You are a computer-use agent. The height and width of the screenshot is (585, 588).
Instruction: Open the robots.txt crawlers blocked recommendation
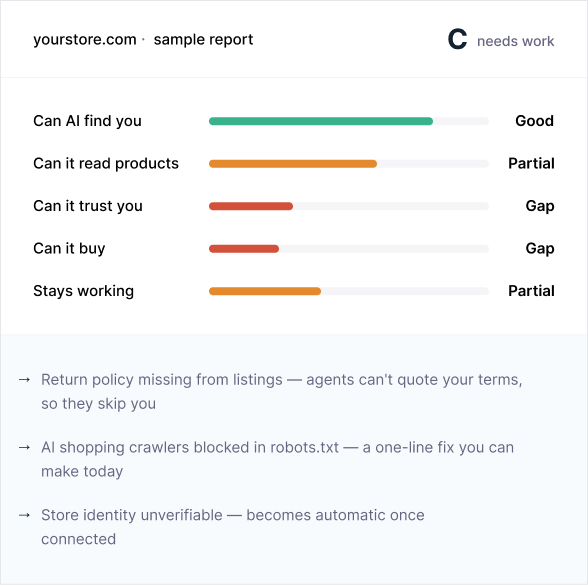click(x=278, y=459)
